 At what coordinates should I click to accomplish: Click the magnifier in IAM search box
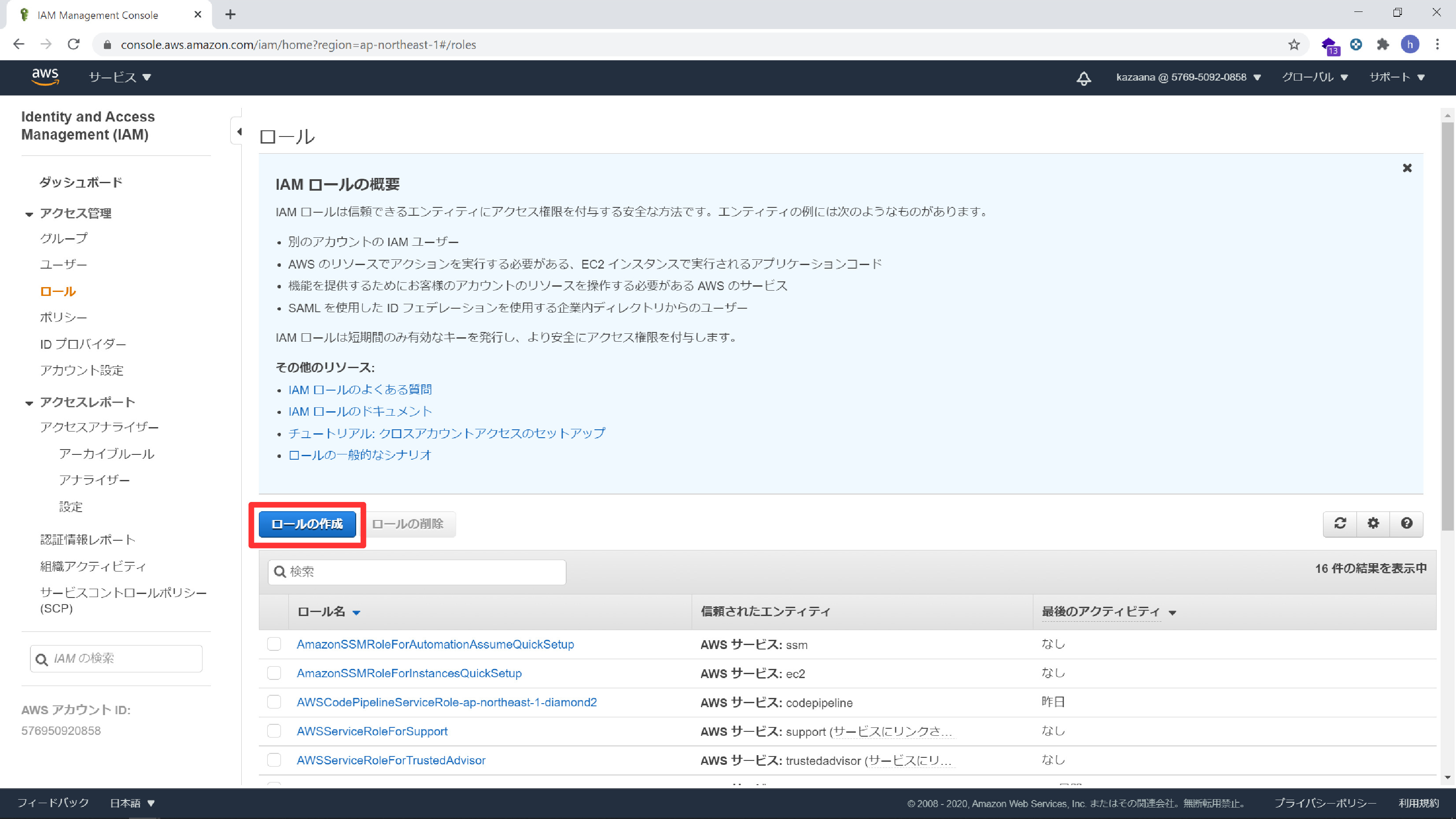42,659
